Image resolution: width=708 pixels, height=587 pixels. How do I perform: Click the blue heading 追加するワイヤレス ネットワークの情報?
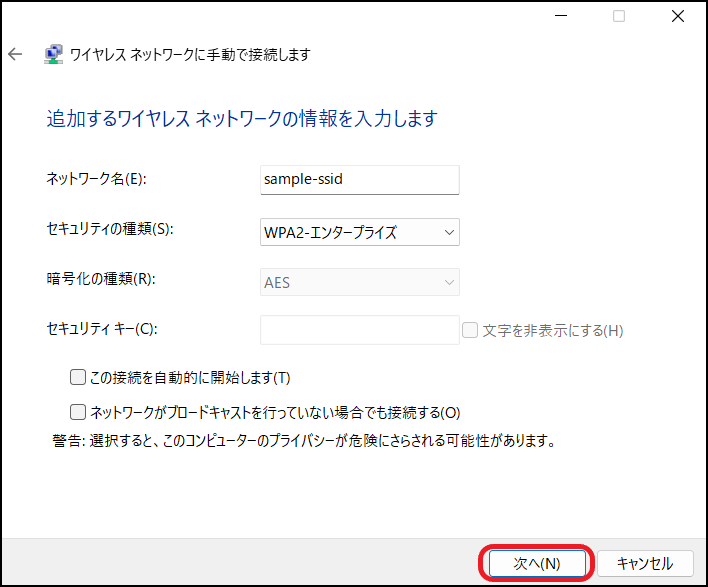coord(242,119)
